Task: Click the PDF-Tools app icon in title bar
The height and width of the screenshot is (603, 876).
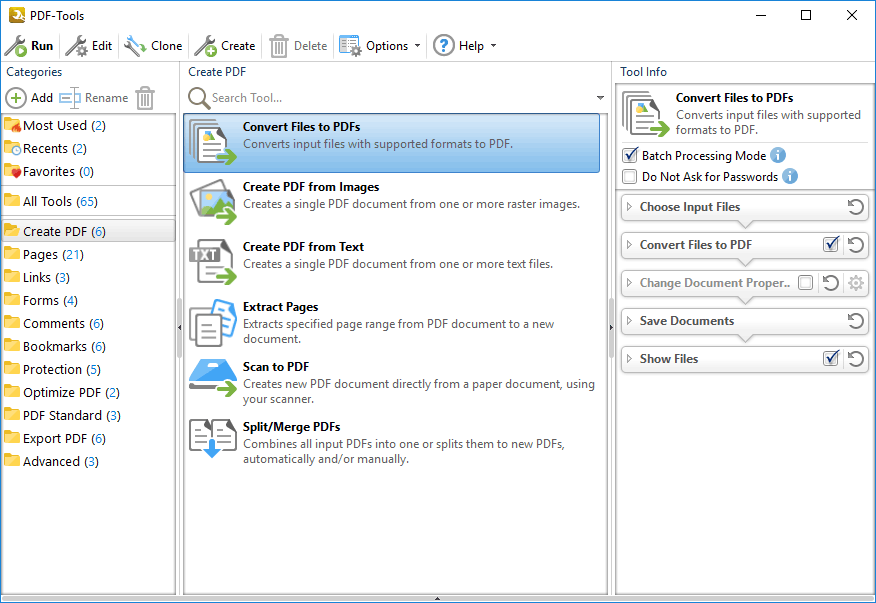Action: click(x=17, y=15)
